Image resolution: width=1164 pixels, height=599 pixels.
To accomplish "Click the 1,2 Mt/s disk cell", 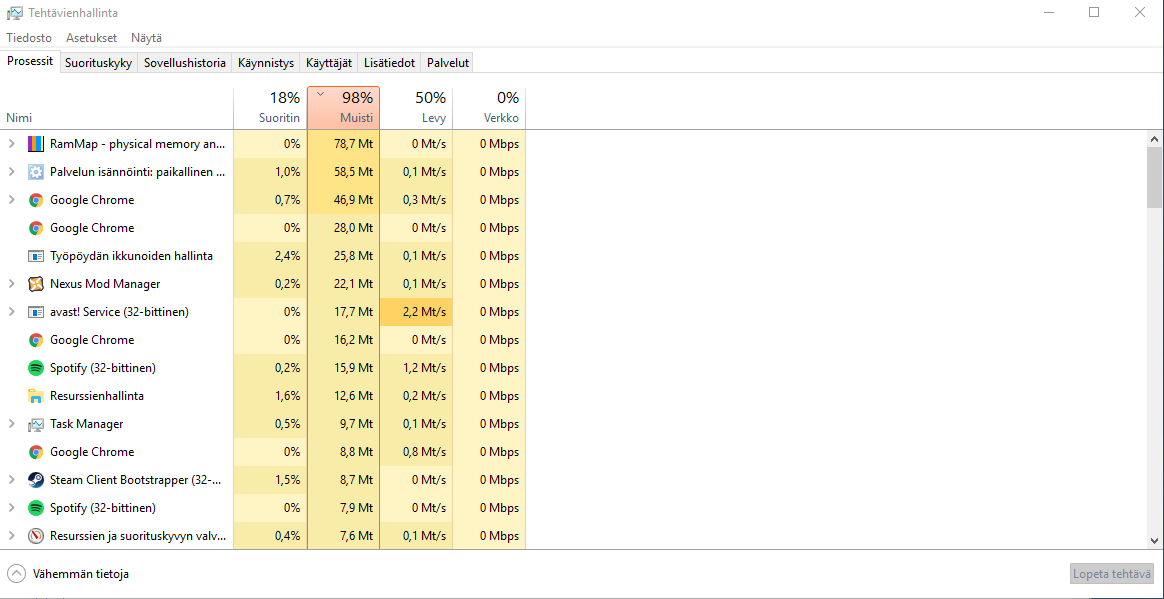I will pyautogui.click(x=416, y=367).
